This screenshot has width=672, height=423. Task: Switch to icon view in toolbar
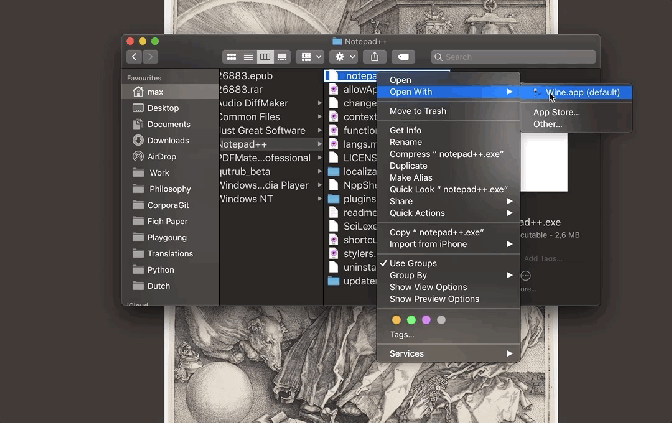(x=231, y=57)
